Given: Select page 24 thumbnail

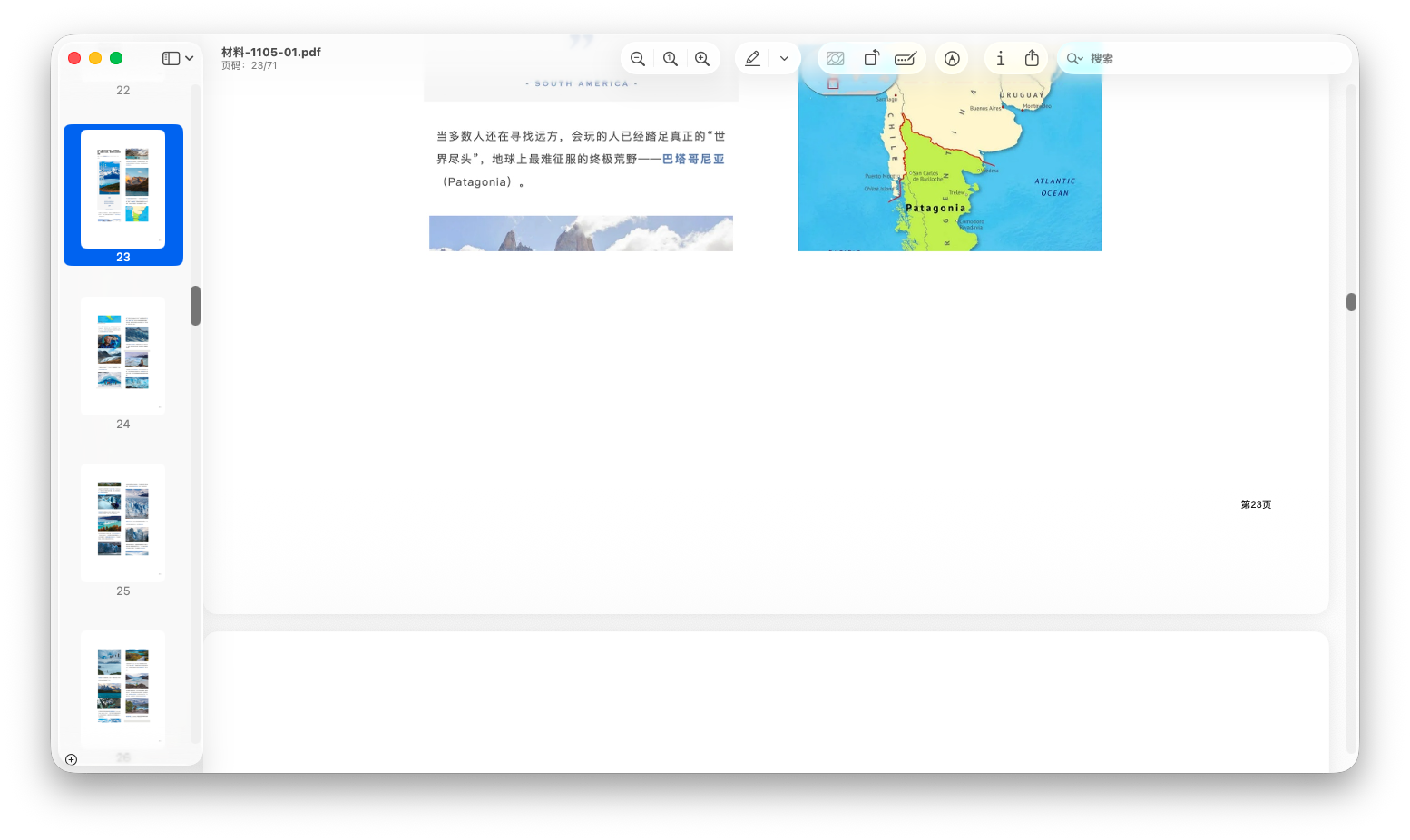Looking at the screenshot, I should 122,356.
